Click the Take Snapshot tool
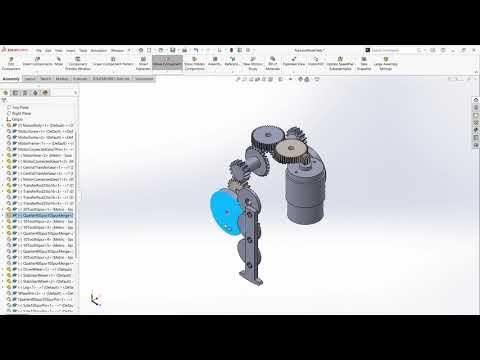The height and width of the screenshot is (360, 480). coord(364,63)
